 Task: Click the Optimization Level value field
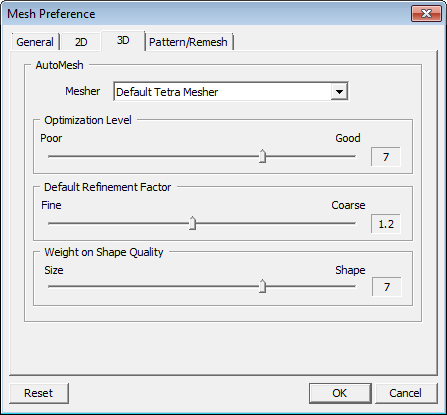point(386,157)
